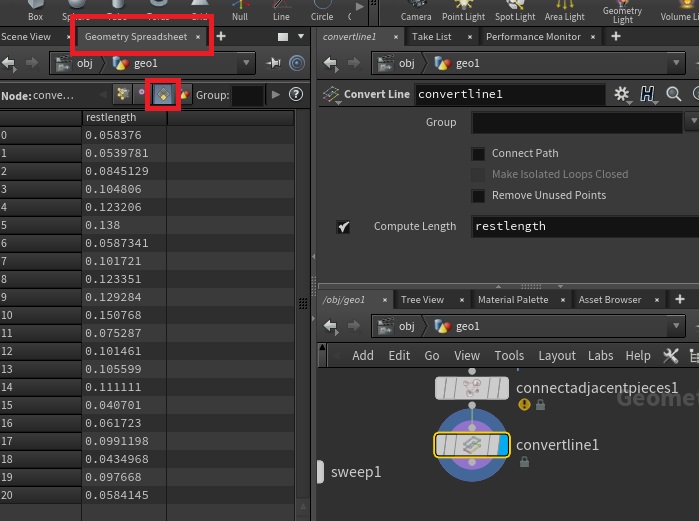The width and height of the screenshot is (699, 521).
Task: Open the group selection arrow in spreadsheet
Action: [275, 94]
